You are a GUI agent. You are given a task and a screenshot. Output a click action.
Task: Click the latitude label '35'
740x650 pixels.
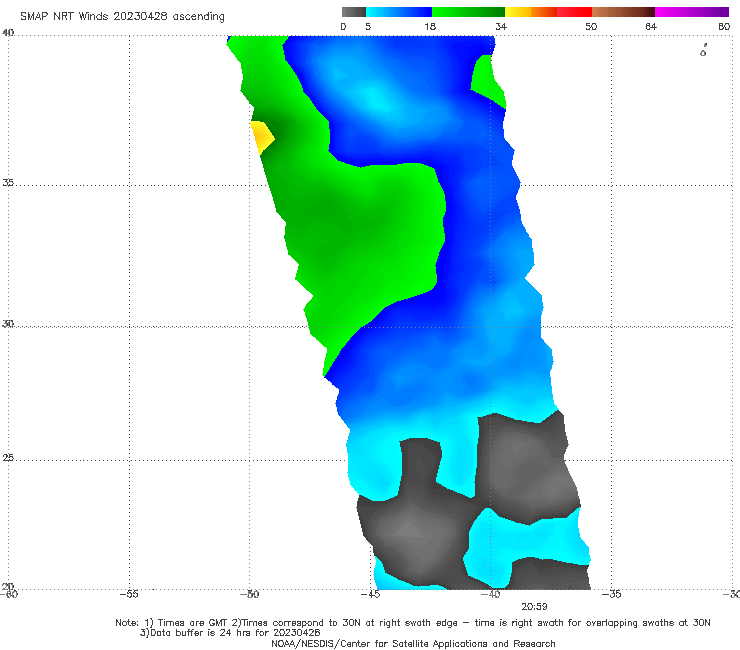pyautogui.click(x=8, y=182)
